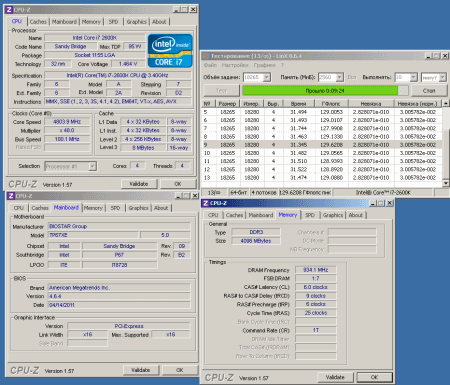Switch to Caches tab in the CPU window
This screenshot has height=385, width=450.
tap(38, 22)
